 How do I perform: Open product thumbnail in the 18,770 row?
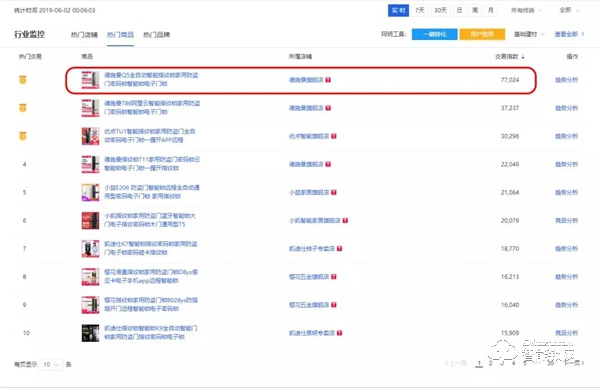coord(90,249)
